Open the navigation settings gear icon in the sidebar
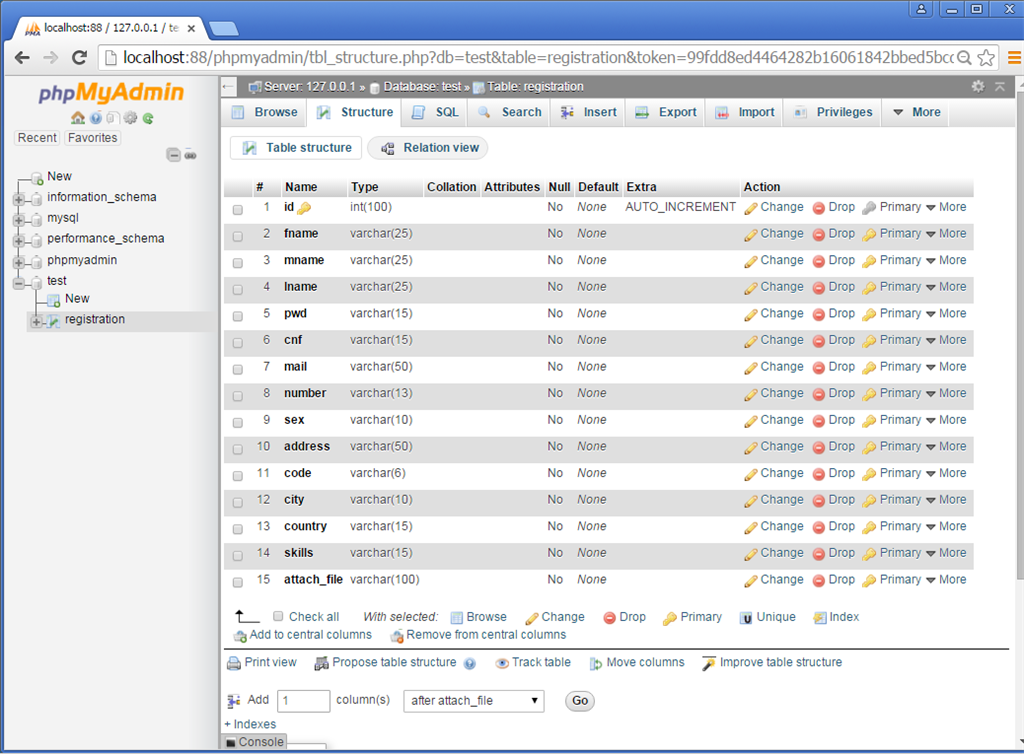 [x=131, y=118]
